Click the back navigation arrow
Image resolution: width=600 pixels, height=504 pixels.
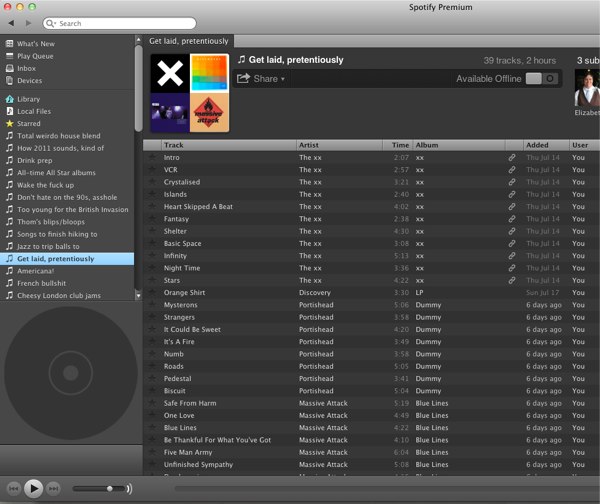[11, 23]
